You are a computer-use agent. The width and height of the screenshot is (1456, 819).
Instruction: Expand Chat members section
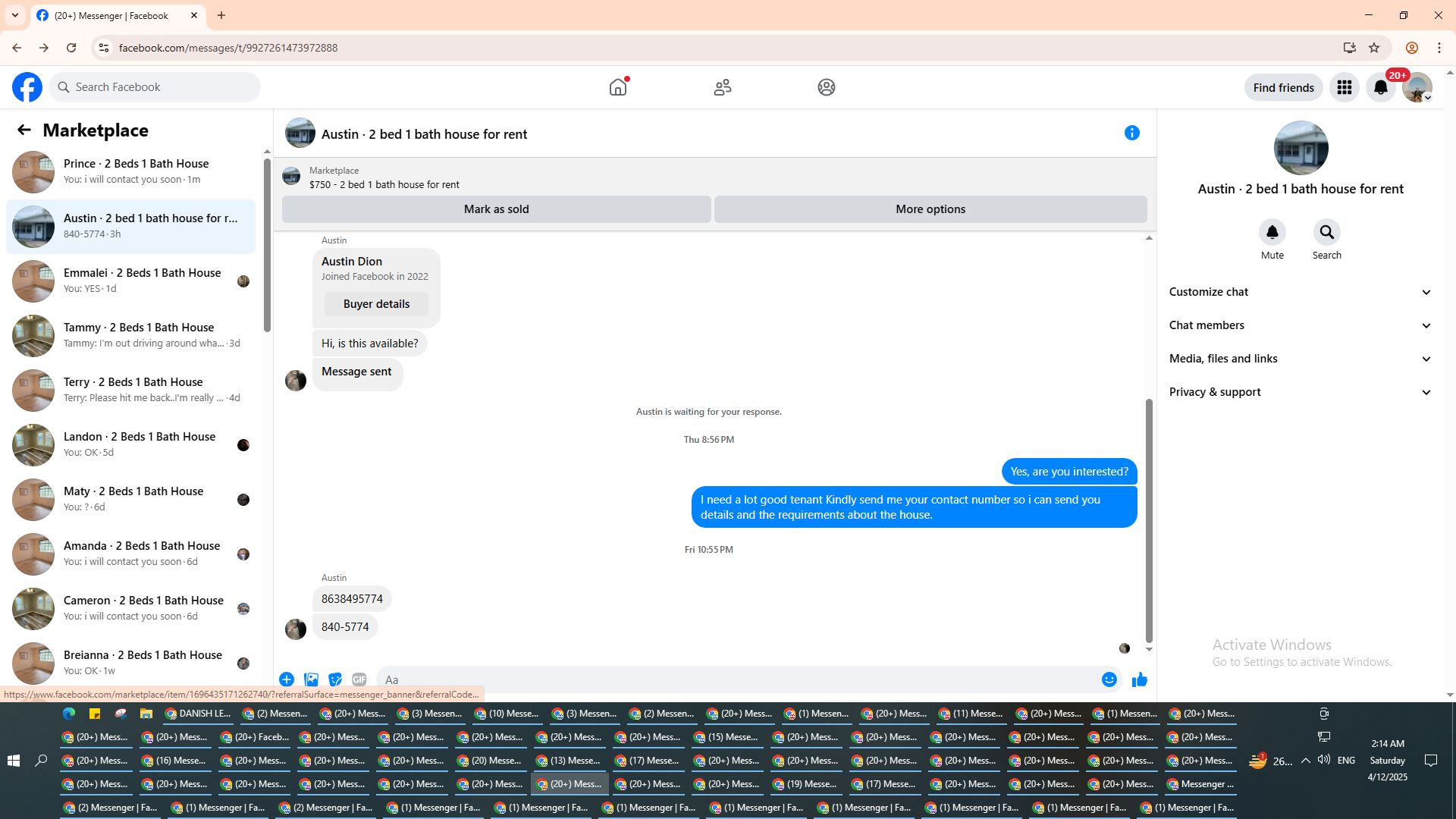[x=1301, y=325]
